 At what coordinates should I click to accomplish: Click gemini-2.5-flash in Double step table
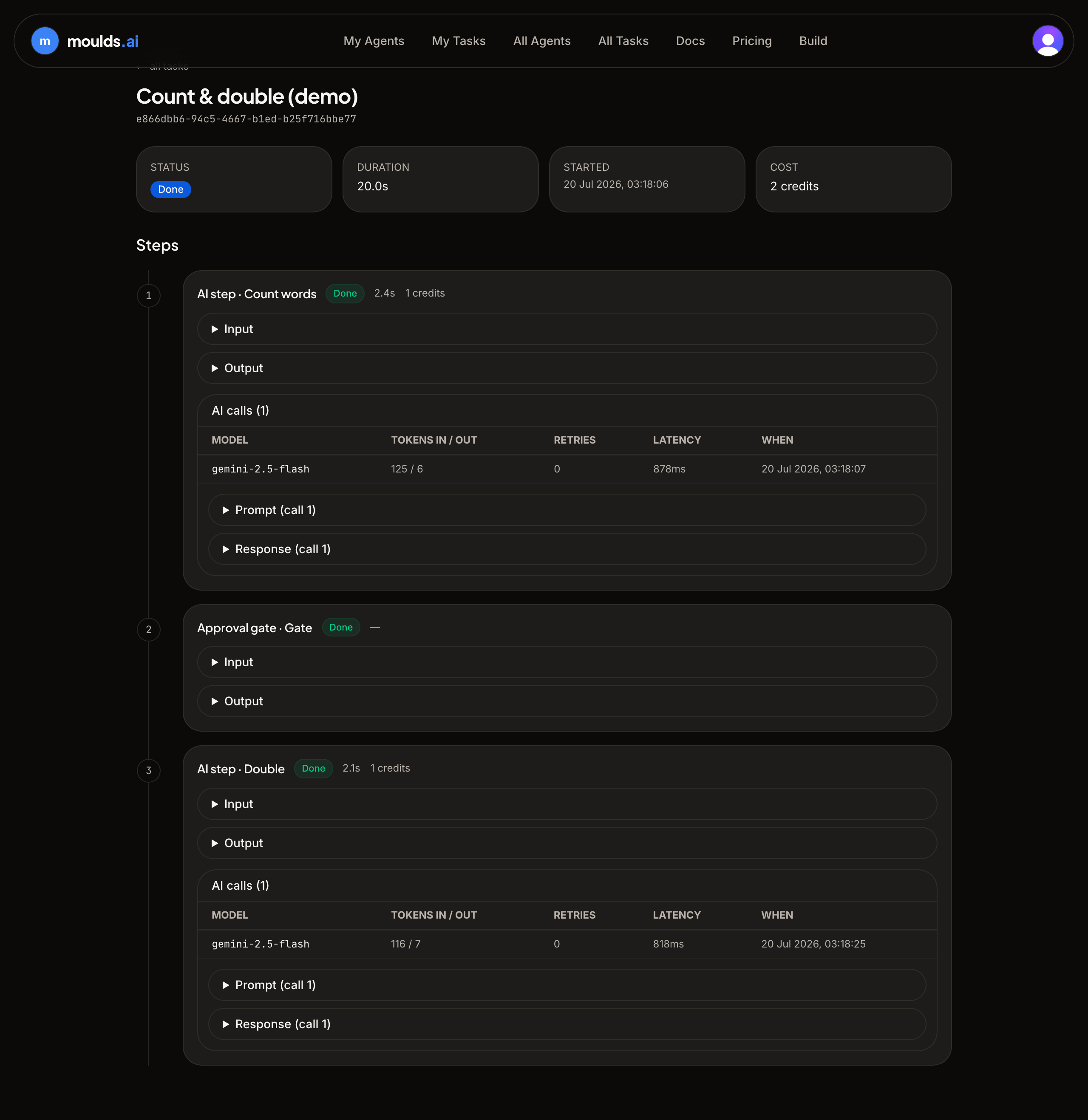point(260,944)
